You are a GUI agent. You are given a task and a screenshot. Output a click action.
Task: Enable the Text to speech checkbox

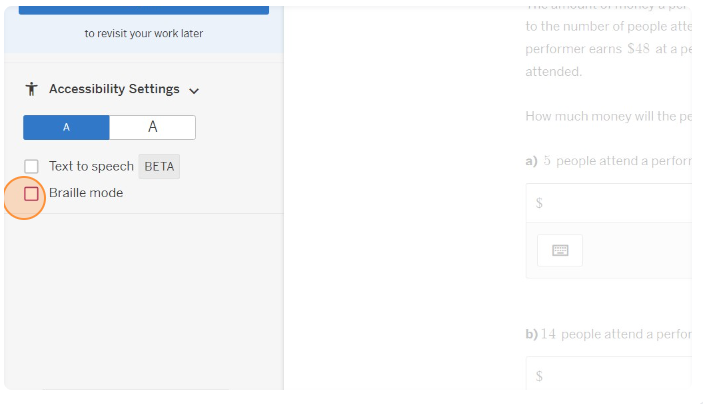(x=32, y=166)
